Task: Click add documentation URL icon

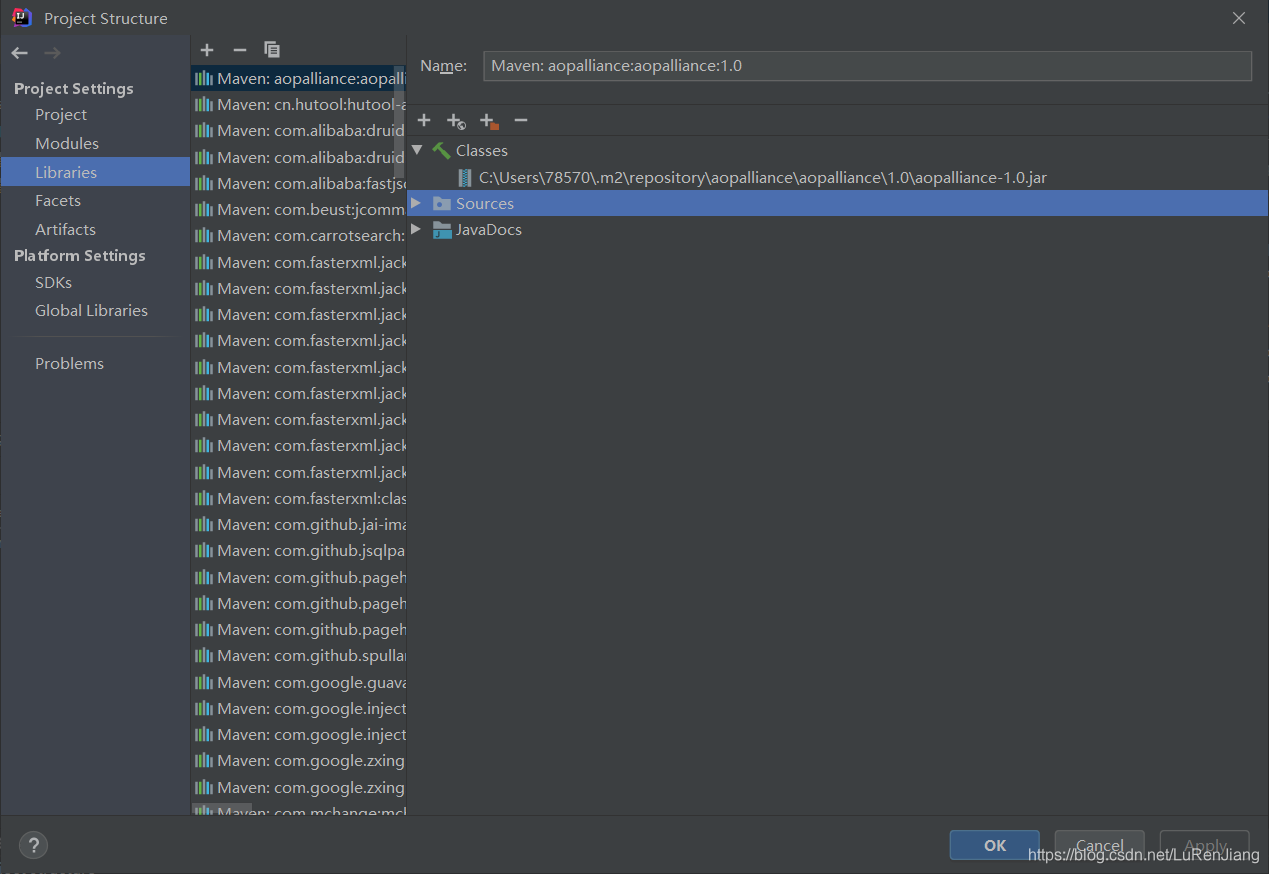Action: coord(456,121)
